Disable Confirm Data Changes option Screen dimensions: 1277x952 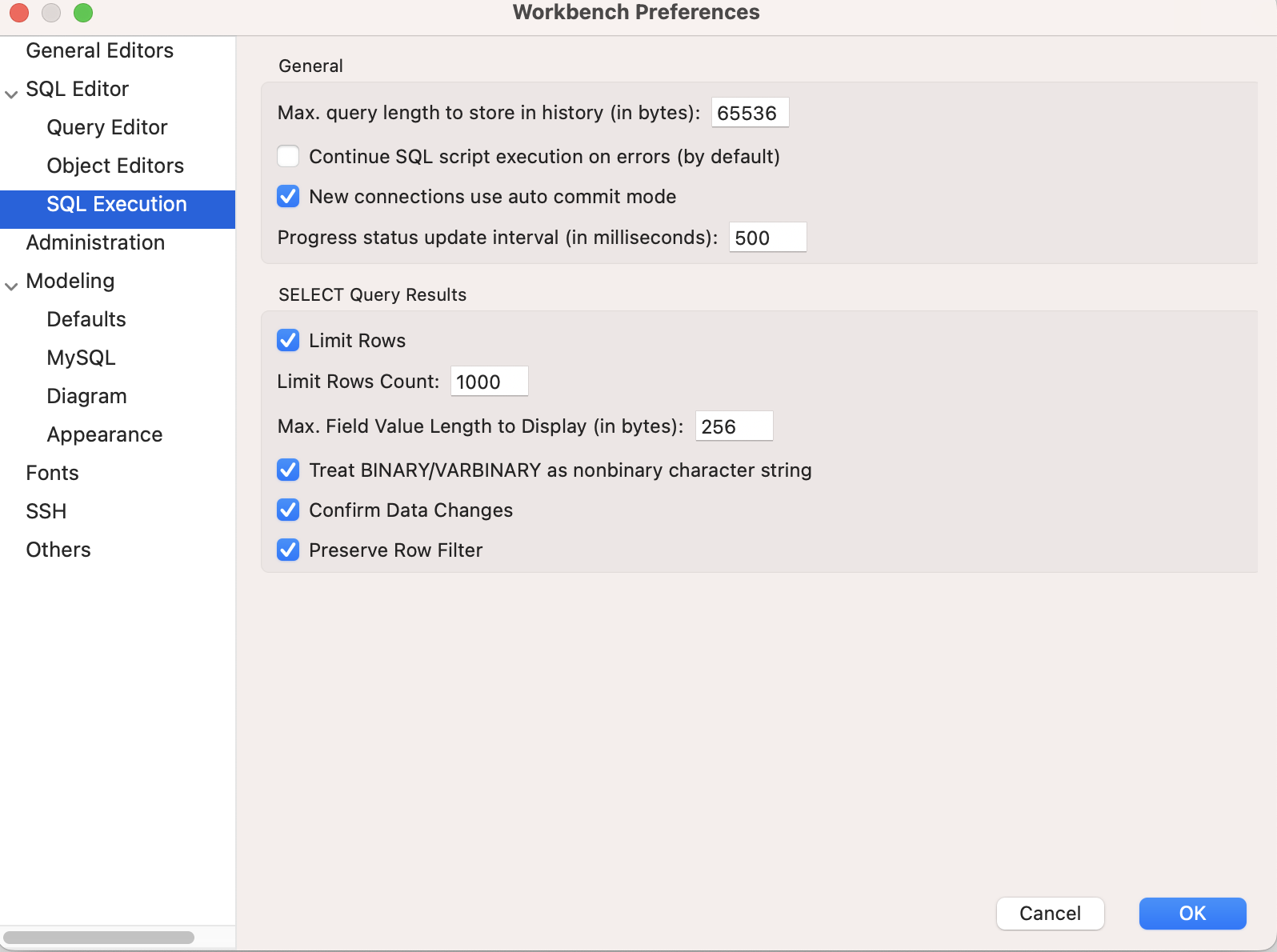pyautogui.click(x=288, y=510)
